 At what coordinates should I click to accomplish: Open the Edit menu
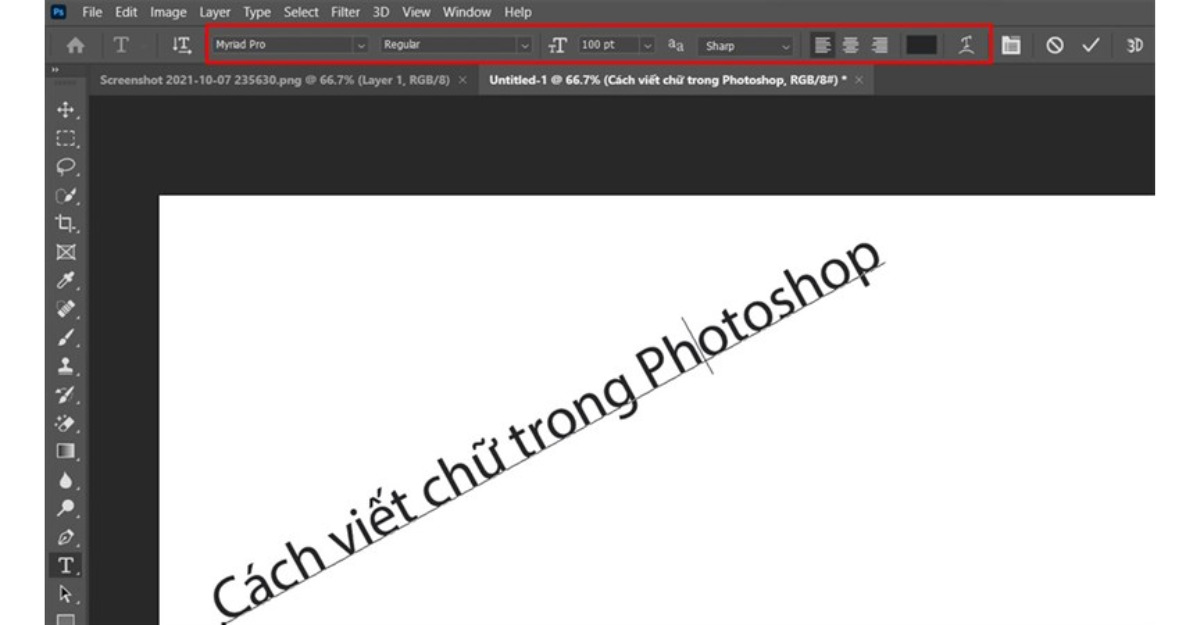[x=127, y=13]
